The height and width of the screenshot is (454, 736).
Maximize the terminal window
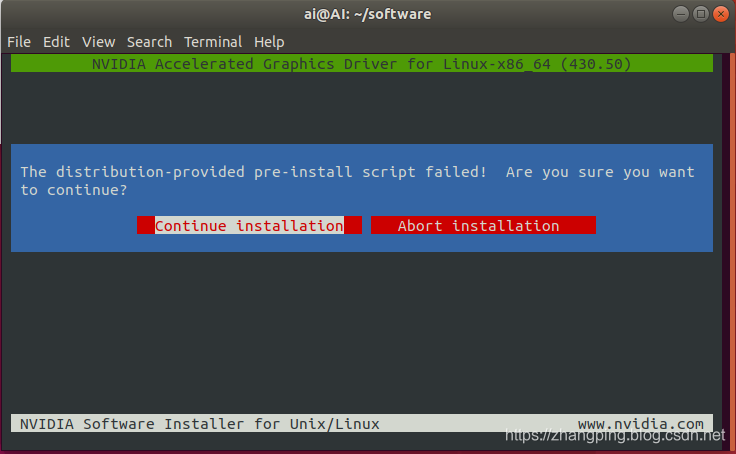701,14
